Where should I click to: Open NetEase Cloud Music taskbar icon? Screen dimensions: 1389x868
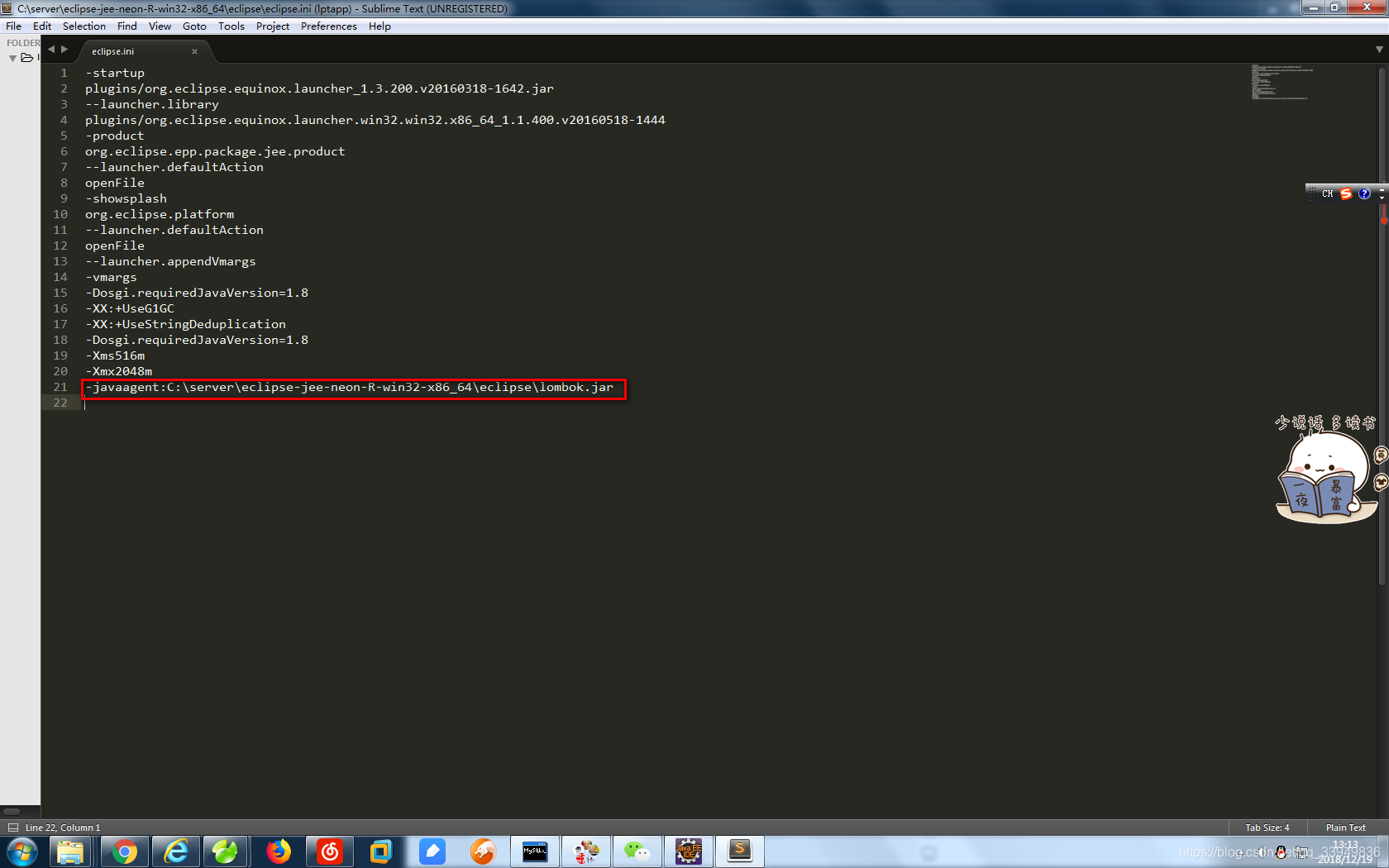[x=330, y=851]
